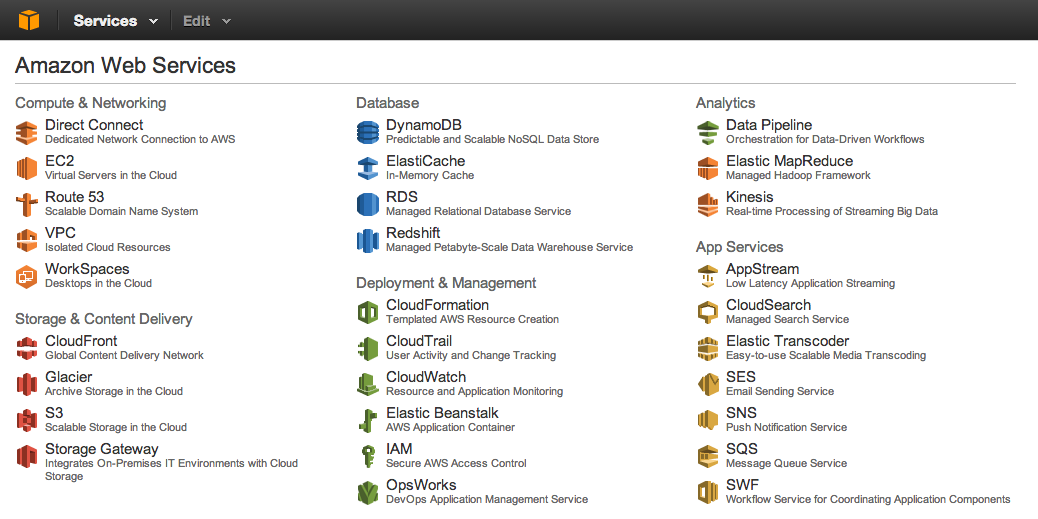Click the Elastic MapReduce icon
This screenshot has width=1038, height=519.
(708, 168)
